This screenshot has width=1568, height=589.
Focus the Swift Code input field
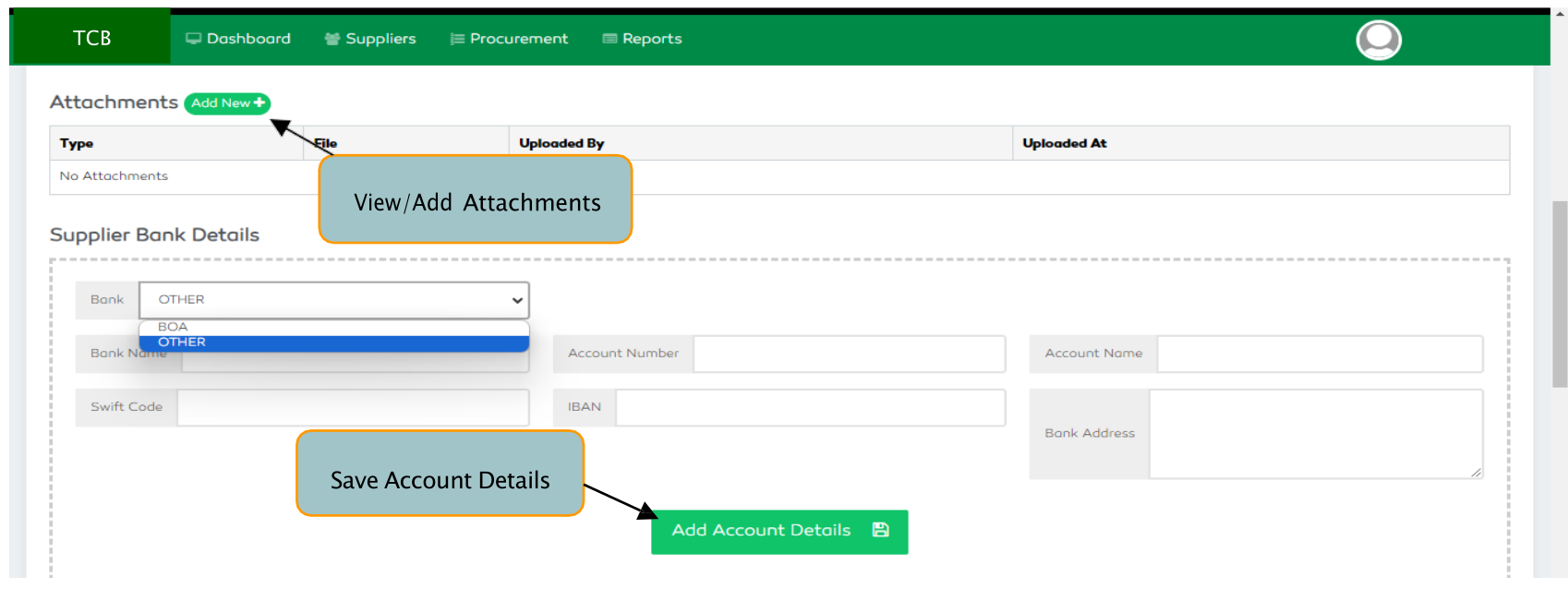coord(354,407)
